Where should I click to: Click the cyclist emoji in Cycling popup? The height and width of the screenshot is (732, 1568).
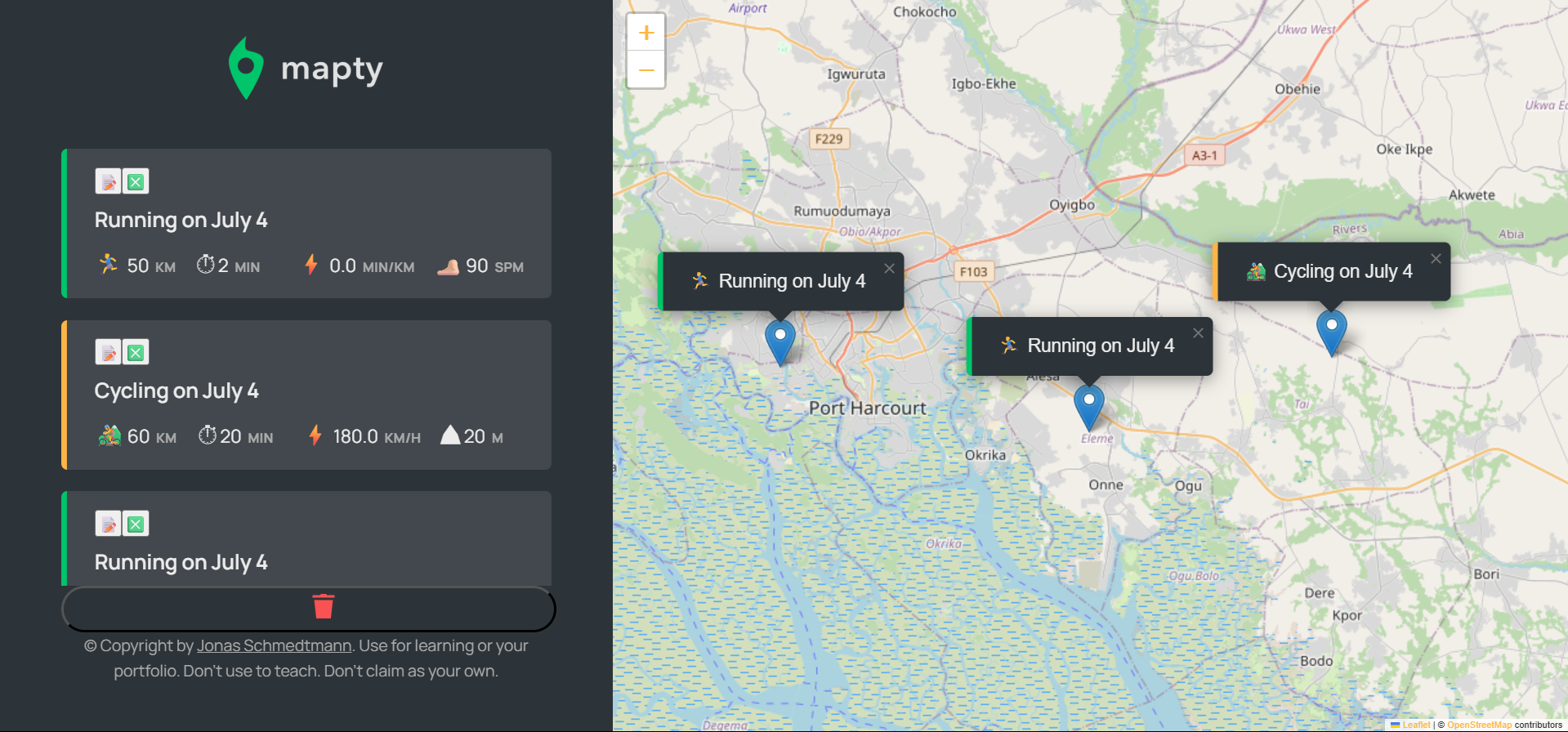click(1256, 271)
